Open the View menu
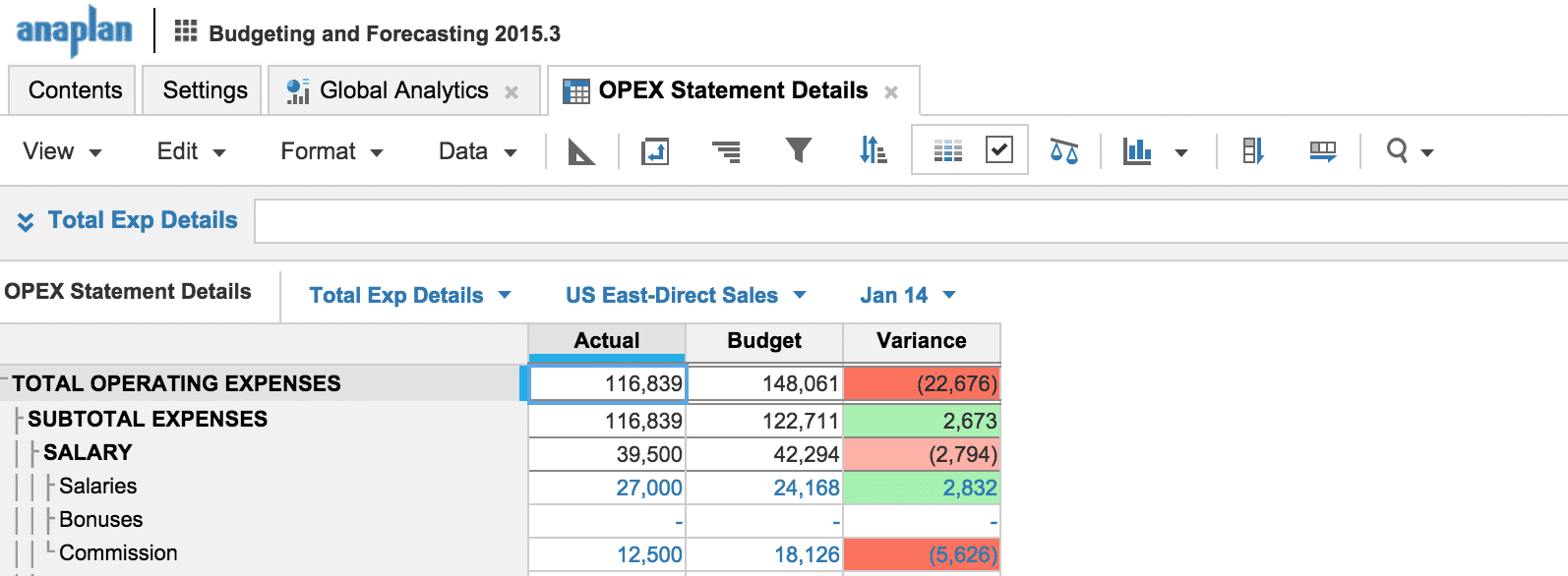Image resolution: width=1568 pixels, height=576 pixels. [62, 151]
